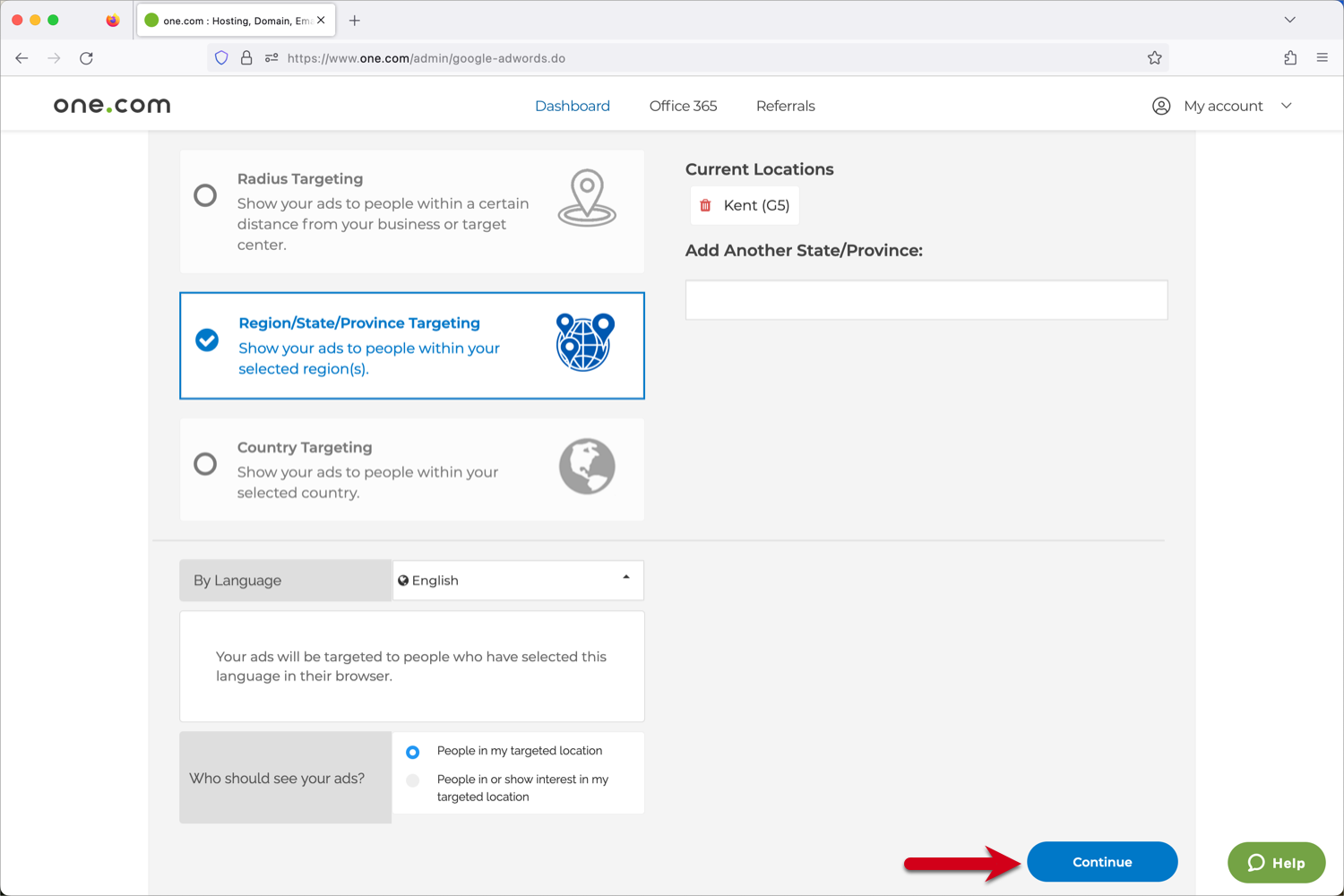Open the Help chat bubble icon

pyautogui.click(x=1257, y=863)
